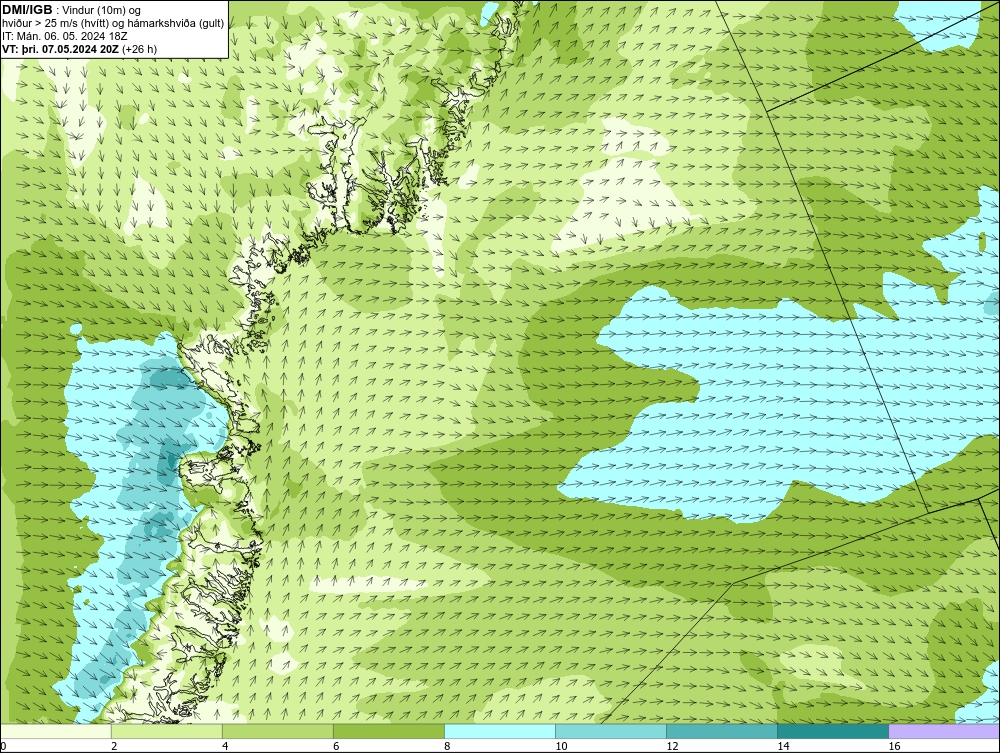Click the 14–16 m/s dark teal legend swatch

point(832,731)
